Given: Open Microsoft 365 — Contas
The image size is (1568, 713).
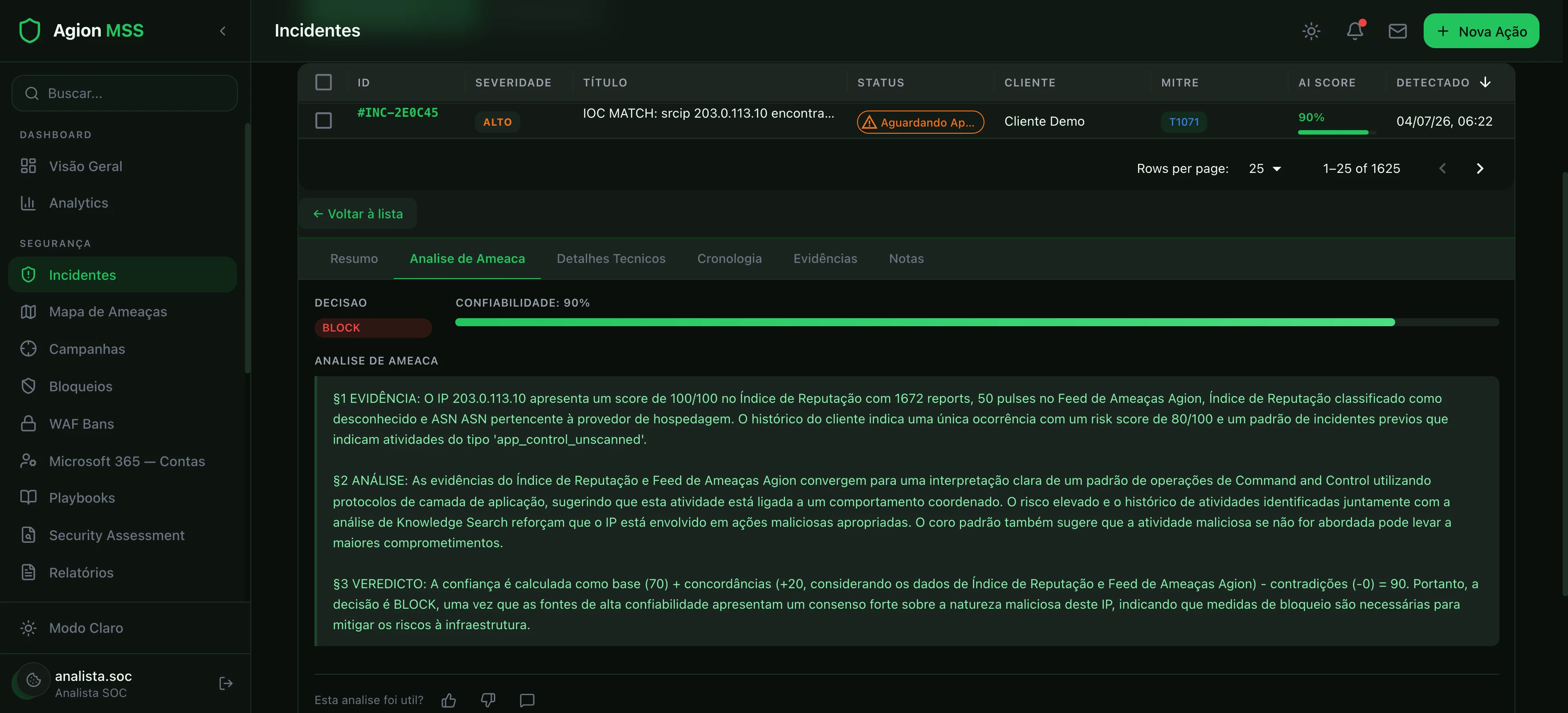Looking at the screenshot, I should coord(122,461).
